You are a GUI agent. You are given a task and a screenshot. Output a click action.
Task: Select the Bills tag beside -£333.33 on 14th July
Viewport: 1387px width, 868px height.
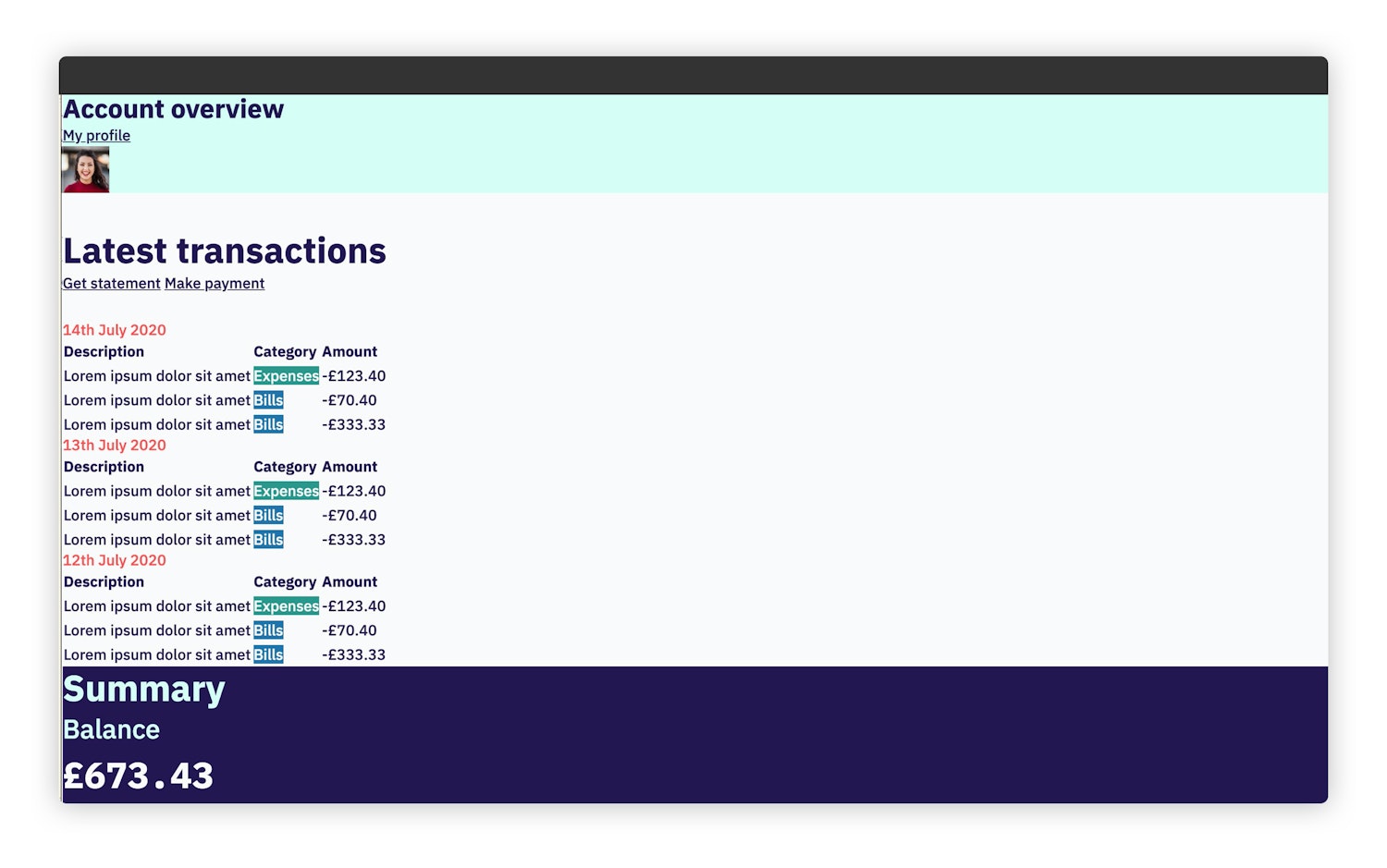(268, 423)
